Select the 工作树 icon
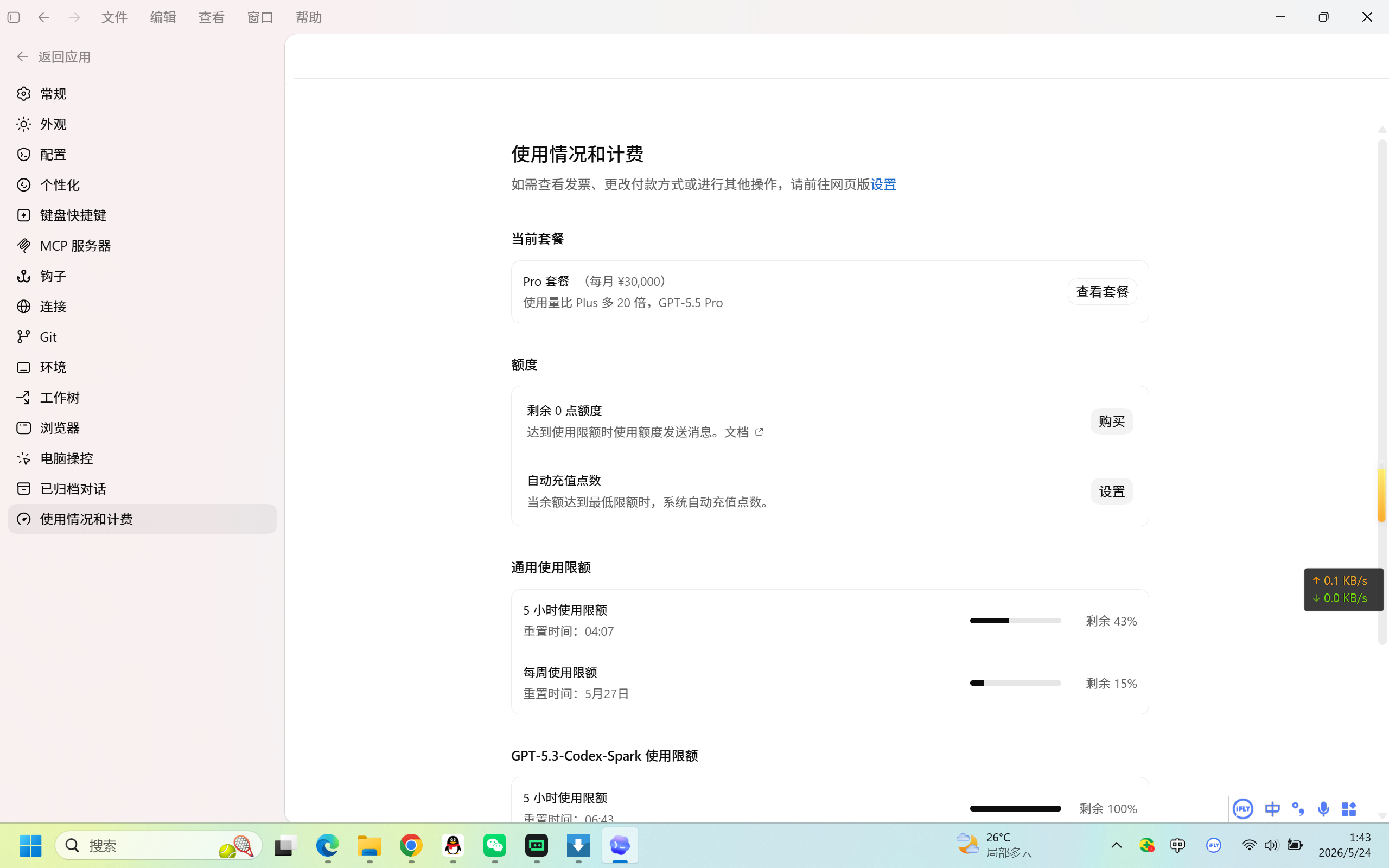This screenshot has width=1389, height=868. [23, 397]
